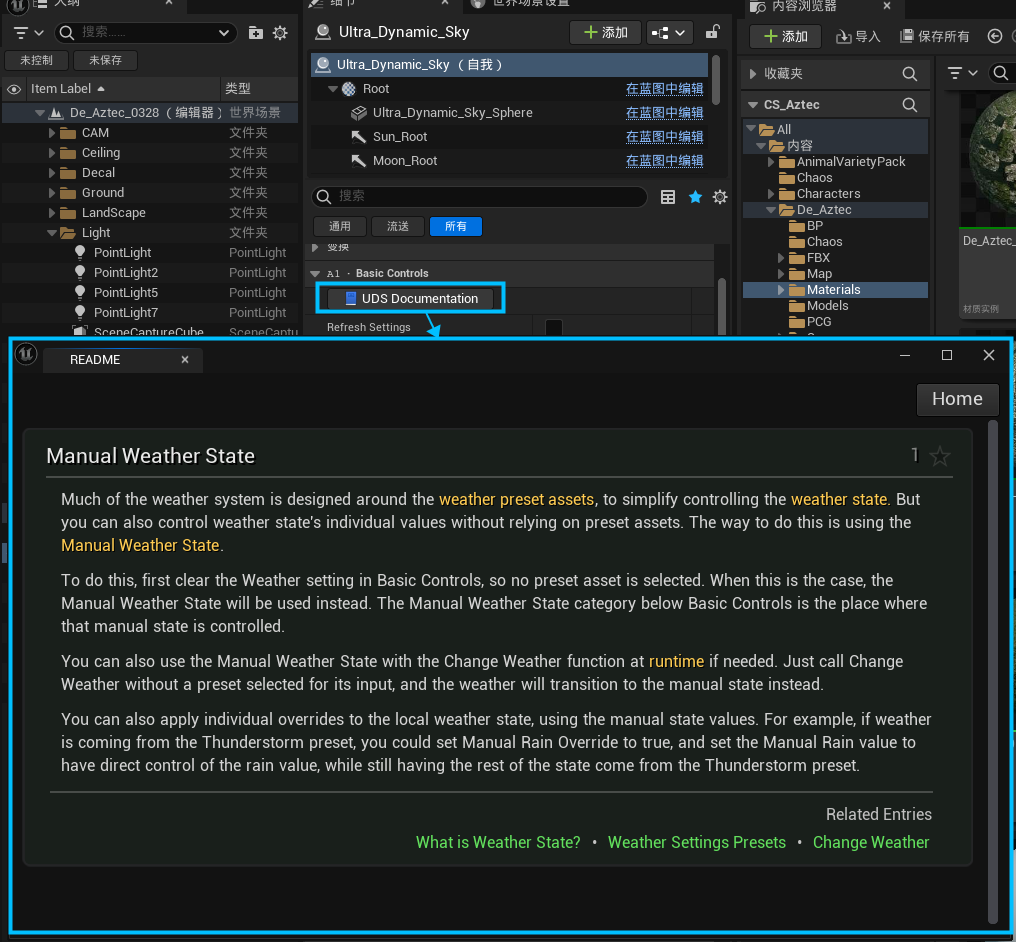Screen dimensions: 1016x942
Task: Expand the AnimalVarietyPack folder
Action: pyautogui.click(x=770, y=162)
